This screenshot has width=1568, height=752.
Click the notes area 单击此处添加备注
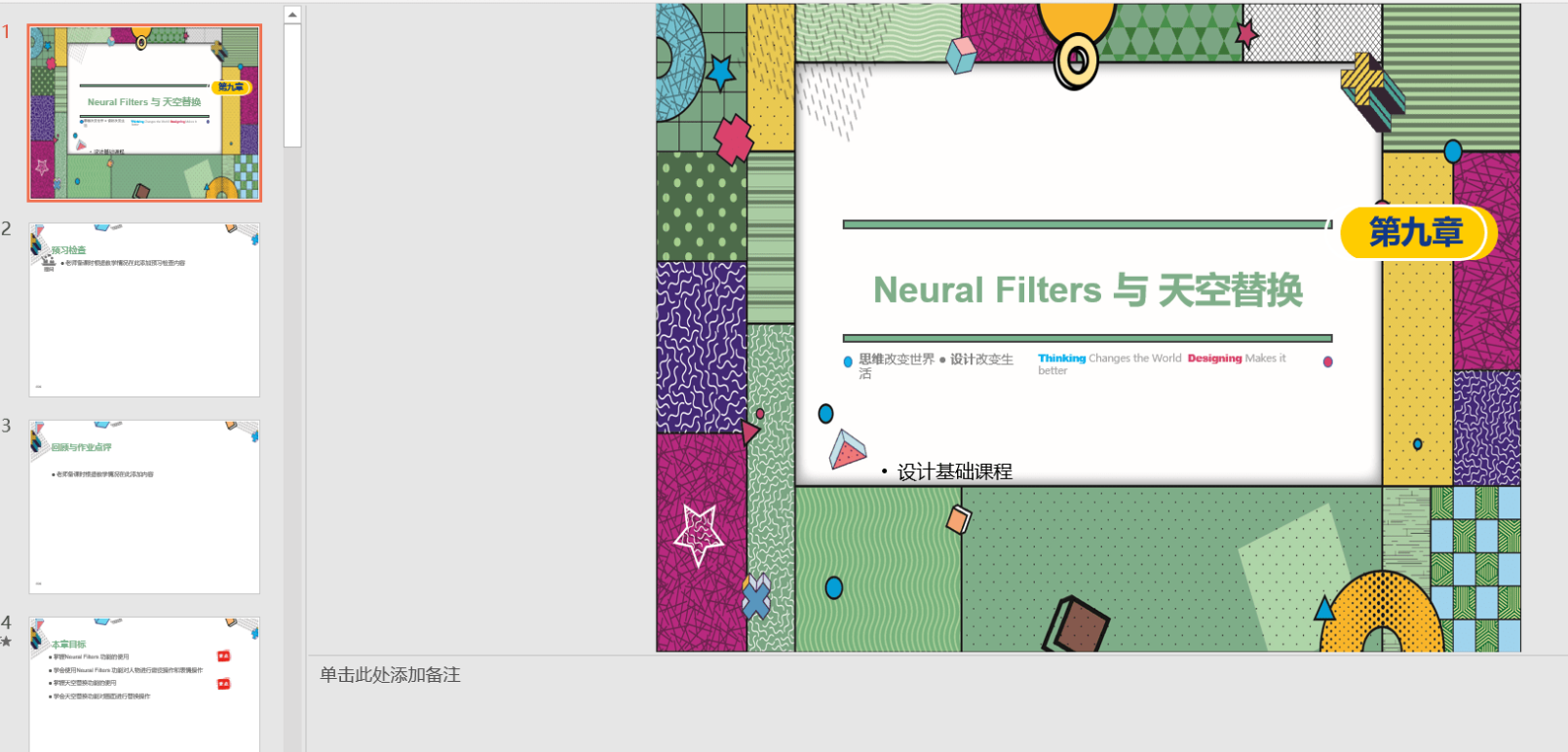point(390,675)
